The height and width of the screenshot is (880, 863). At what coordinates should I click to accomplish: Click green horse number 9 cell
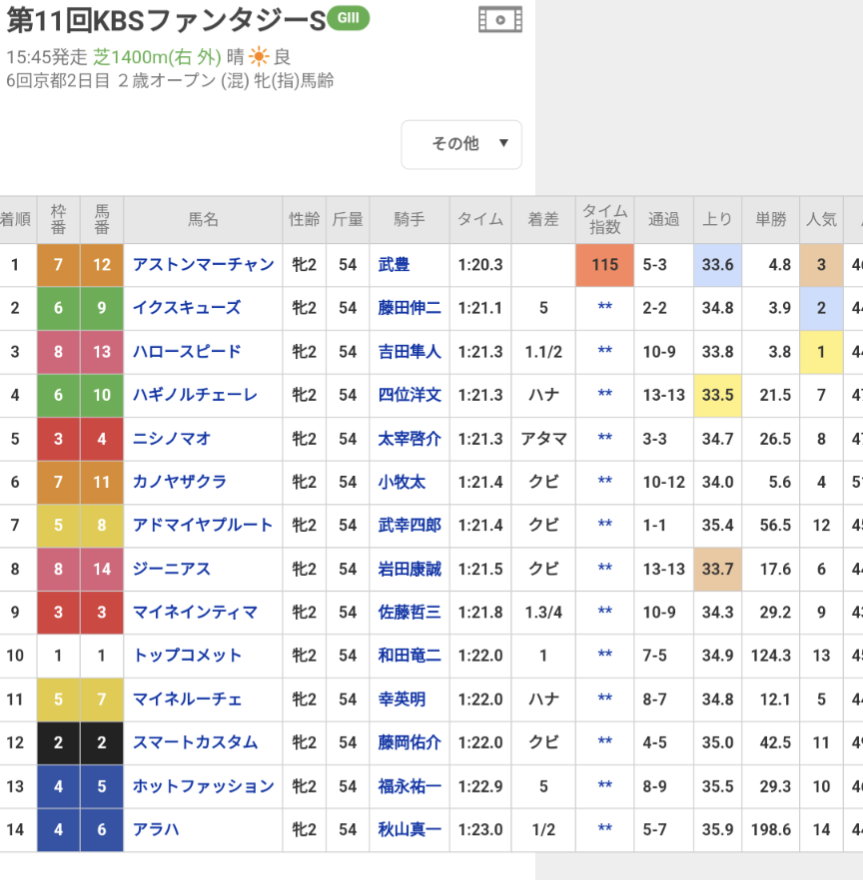(x=102, y=308)
